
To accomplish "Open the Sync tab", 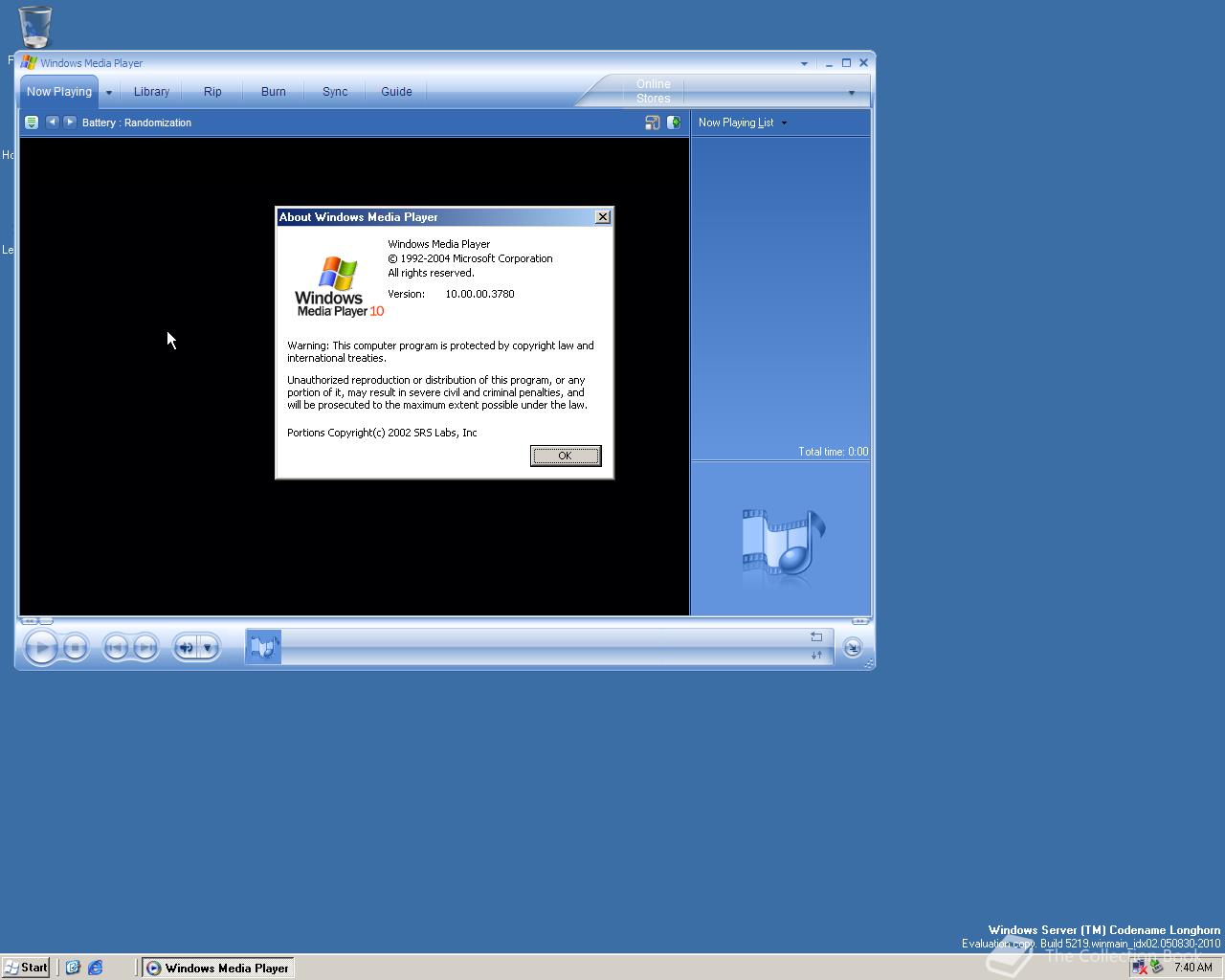I will pyautogui.click(x=335, y=92).
